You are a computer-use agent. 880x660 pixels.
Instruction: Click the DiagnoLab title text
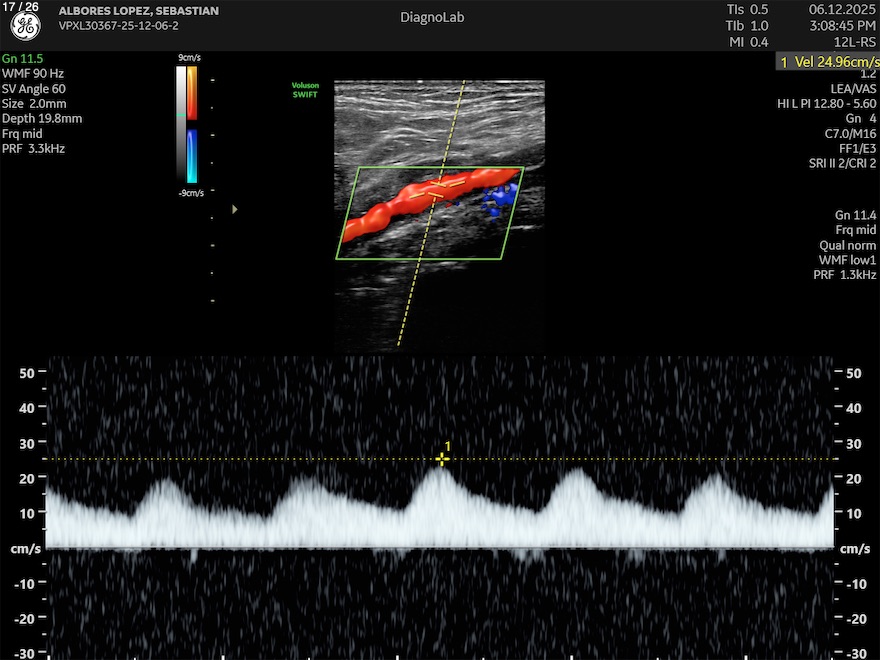click(432, 17)
